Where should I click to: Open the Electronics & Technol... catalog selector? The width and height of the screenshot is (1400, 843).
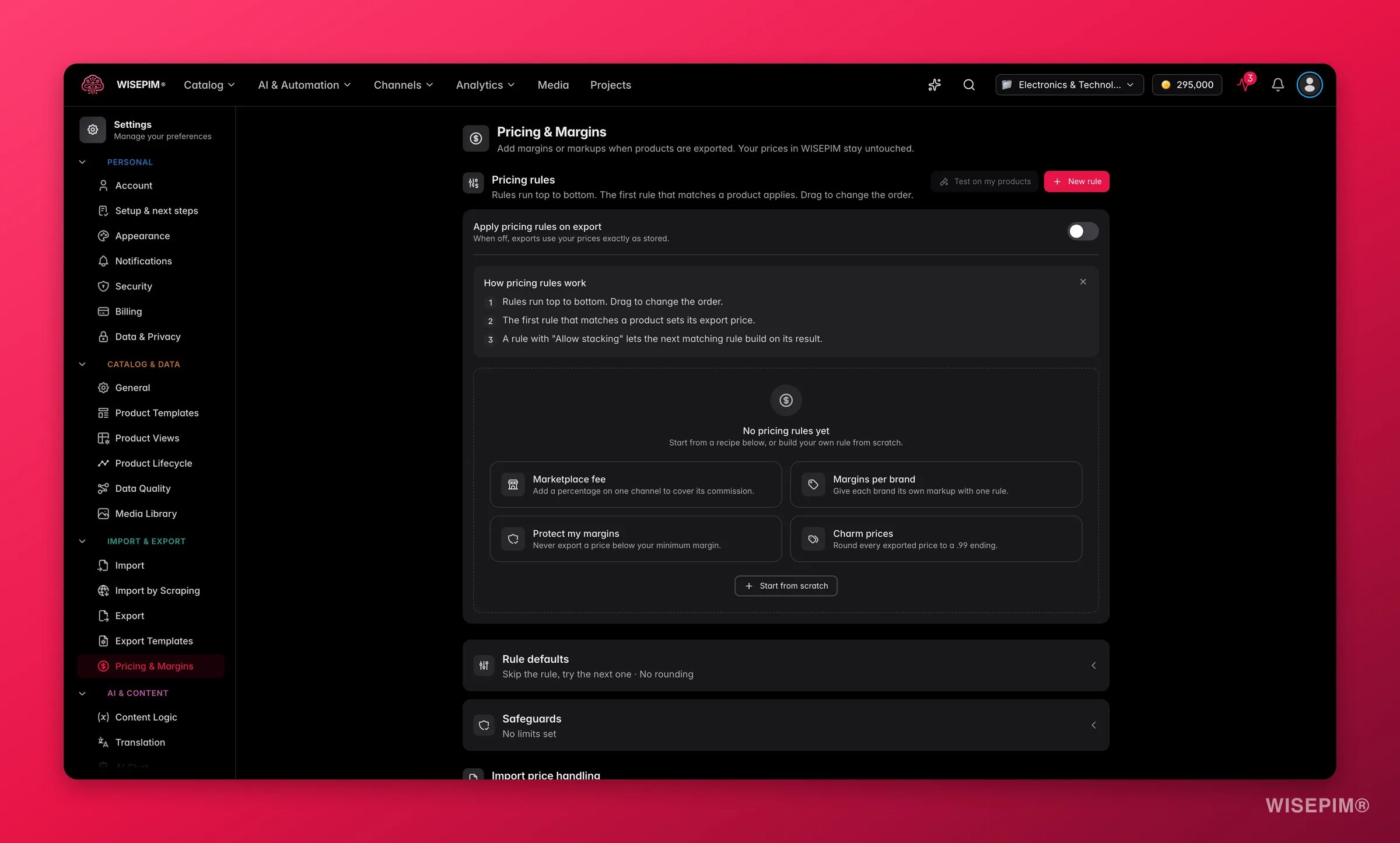[x=1069, y=85]
